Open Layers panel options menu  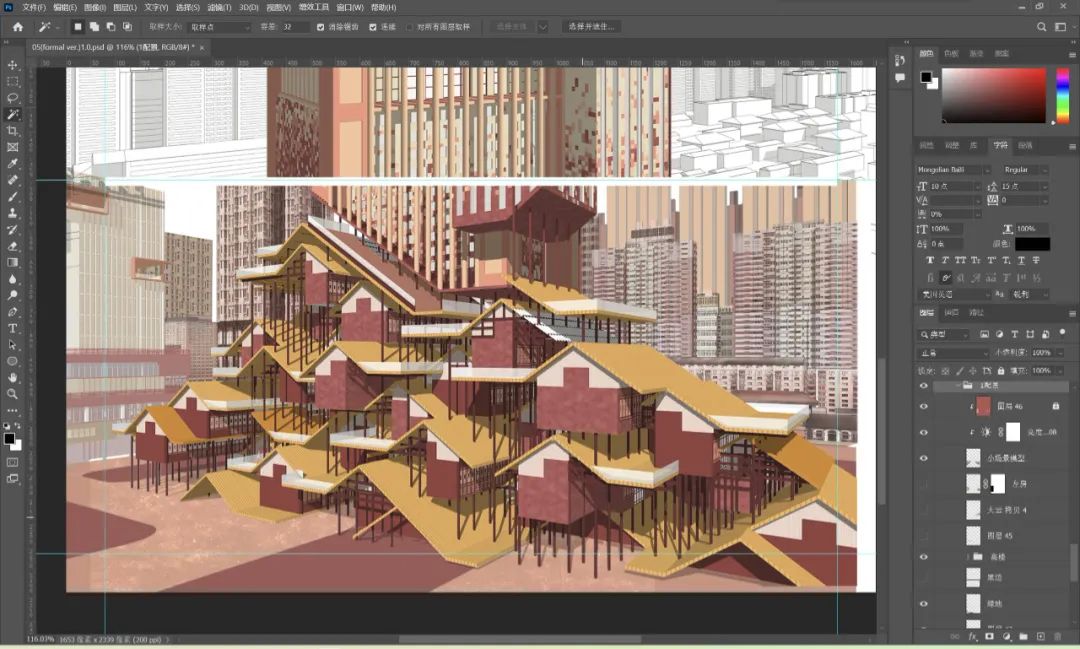click(1072, 313)
